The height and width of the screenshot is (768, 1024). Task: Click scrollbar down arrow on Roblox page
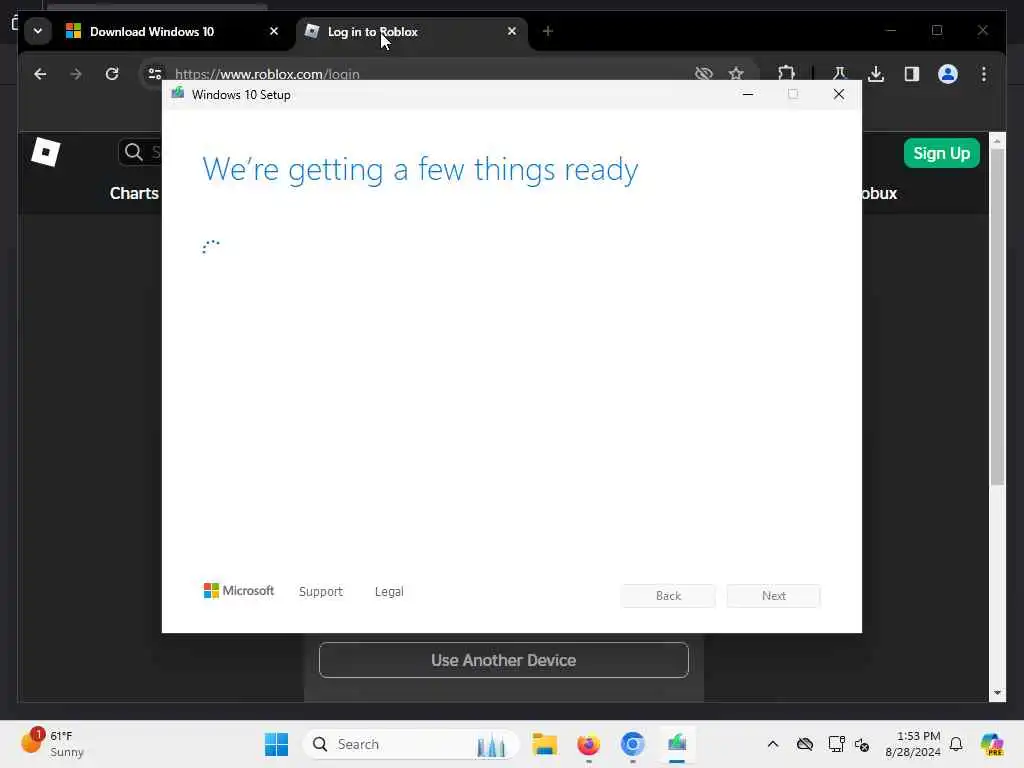pos(997,693)
